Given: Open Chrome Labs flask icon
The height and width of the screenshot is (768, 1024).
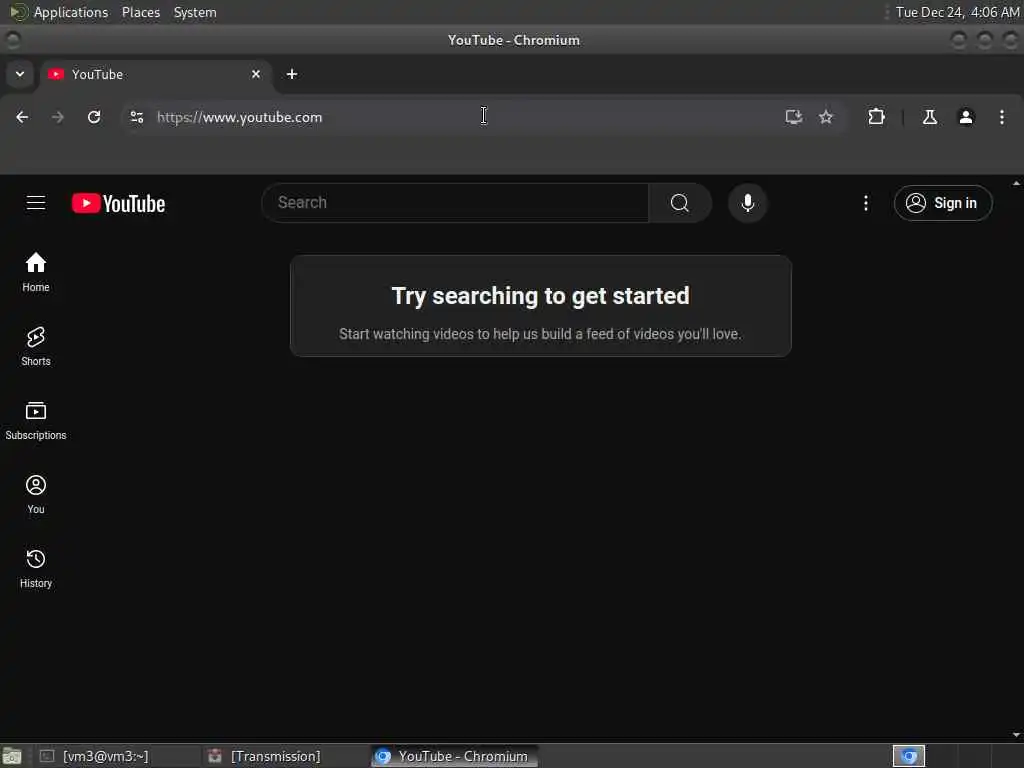Looking at the screenshot, I should (x=930, y=117).
